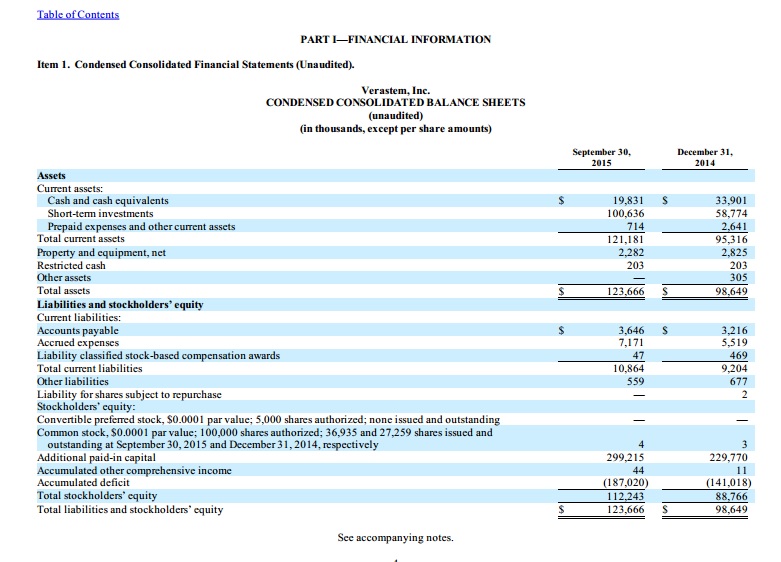Image resolution: width=781 pixels, height=562 pixels.
Task: Click the 'December 31, 2014' column header
Action: (705, 157)
